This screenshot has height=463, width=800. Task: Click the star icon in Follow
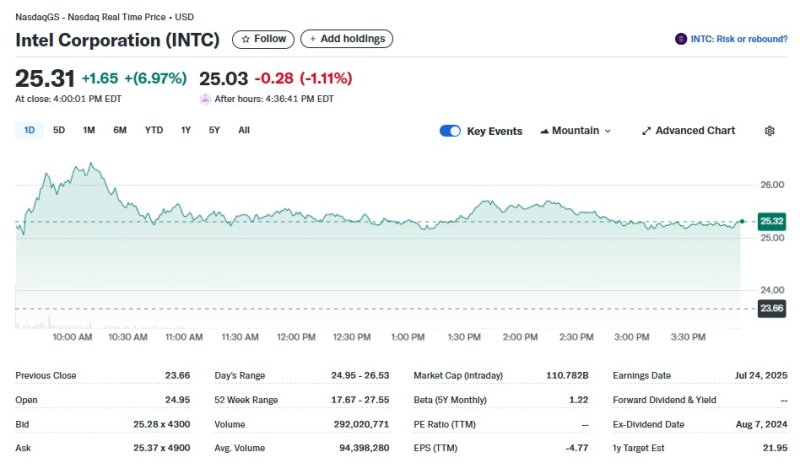click(246, 39)
